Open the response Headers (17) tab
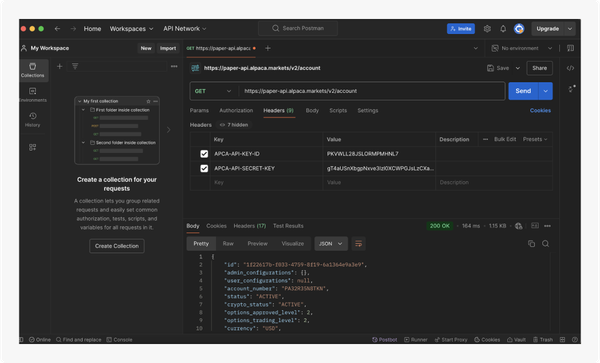Image resolution: width=600 pixels, height=363 pixels. [249, 226]
